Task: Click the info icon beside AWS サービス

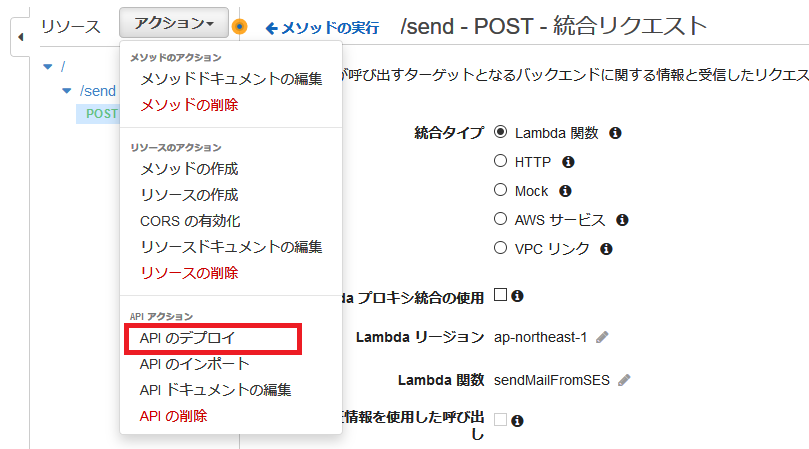Action: [x=622, y=219]
